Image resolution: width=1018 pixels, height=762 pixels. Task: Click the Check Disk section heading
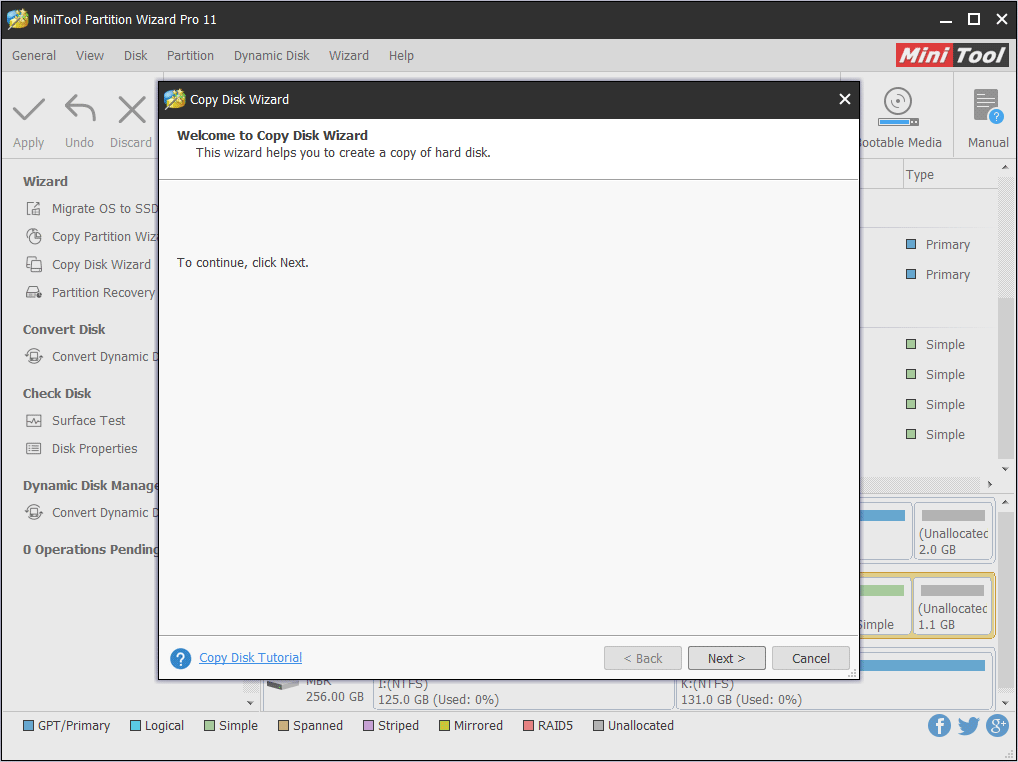pyautogui.click(x=57, y=393)
